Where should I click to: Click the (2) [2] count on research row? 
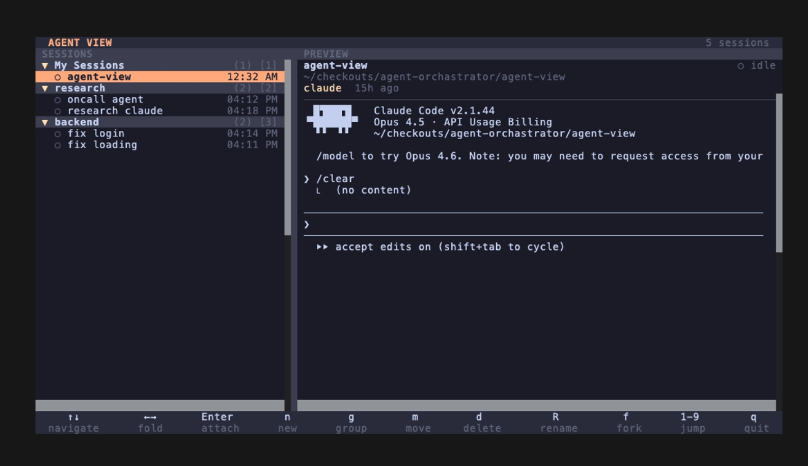pyautogui.click(x=255, y=88)
